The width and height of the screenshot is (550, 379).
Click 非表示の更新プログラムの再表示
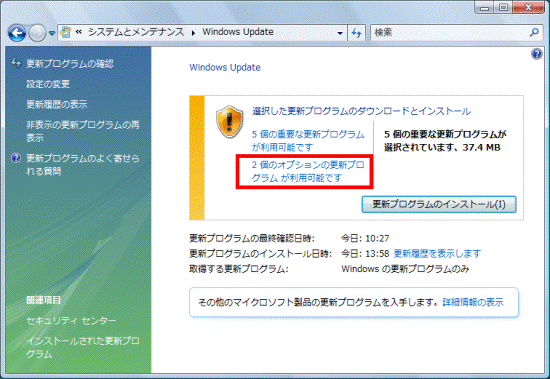click(x=83, y=131)
